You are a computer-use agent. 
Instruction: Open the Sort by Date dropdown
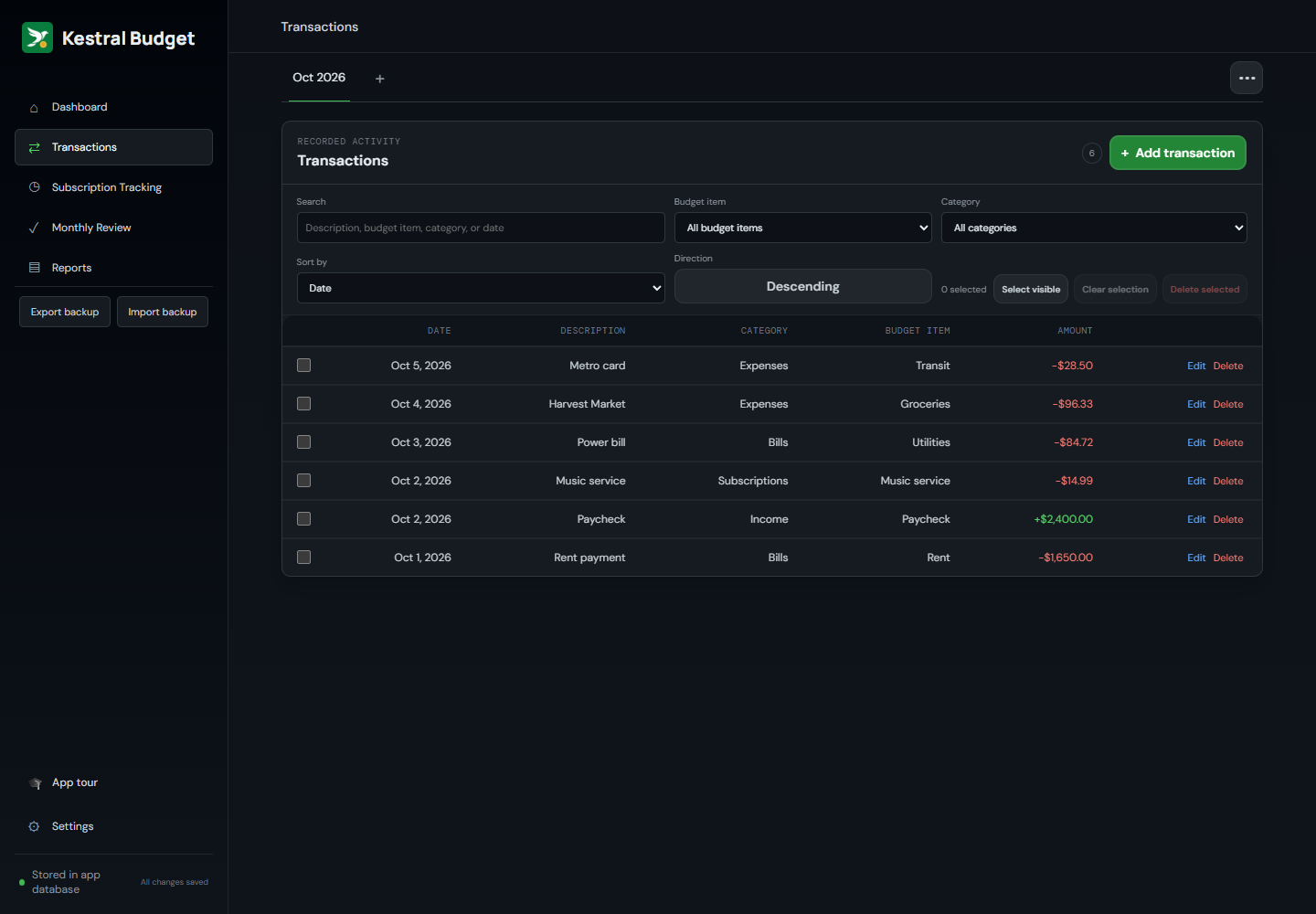[481, 288]
